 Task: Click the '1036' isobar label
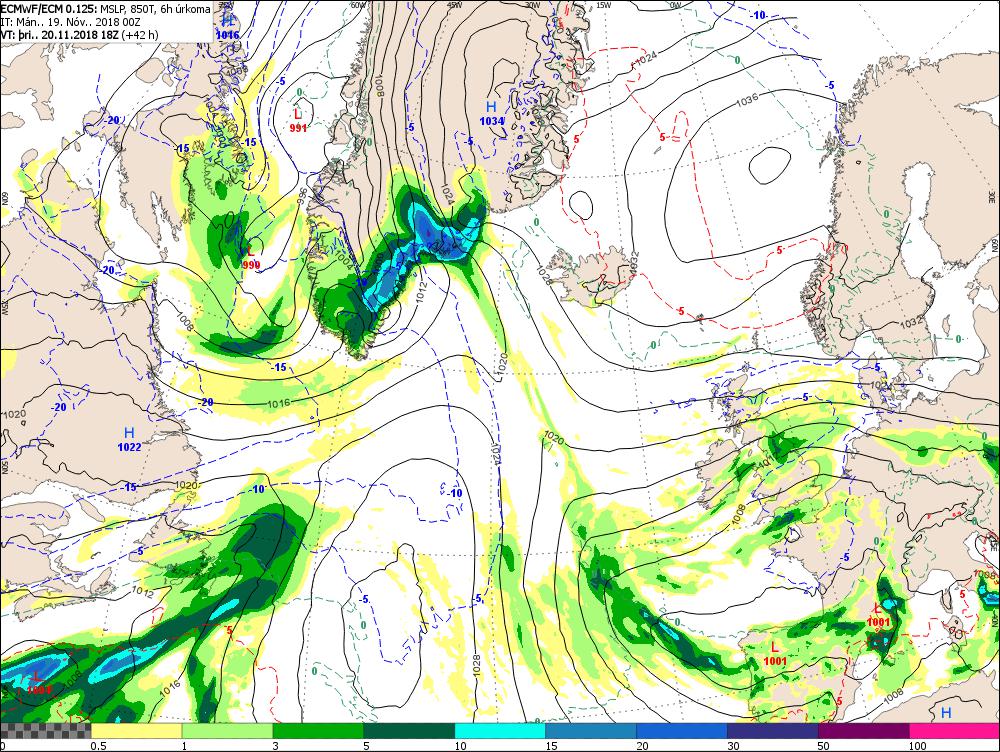click(x=747, y=100)
